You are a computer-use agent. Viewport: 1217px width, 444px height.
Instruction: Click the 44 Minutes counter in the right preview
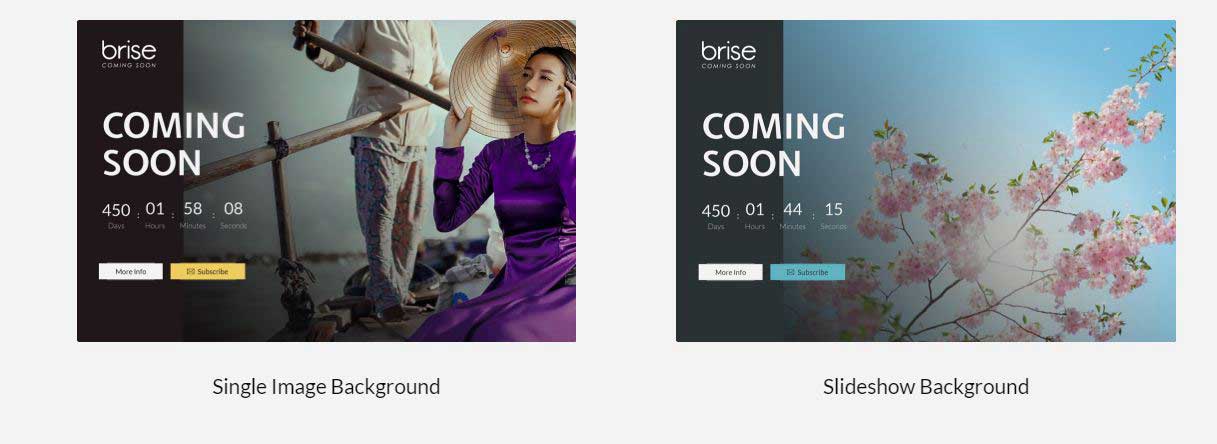[x=793, y=215]
